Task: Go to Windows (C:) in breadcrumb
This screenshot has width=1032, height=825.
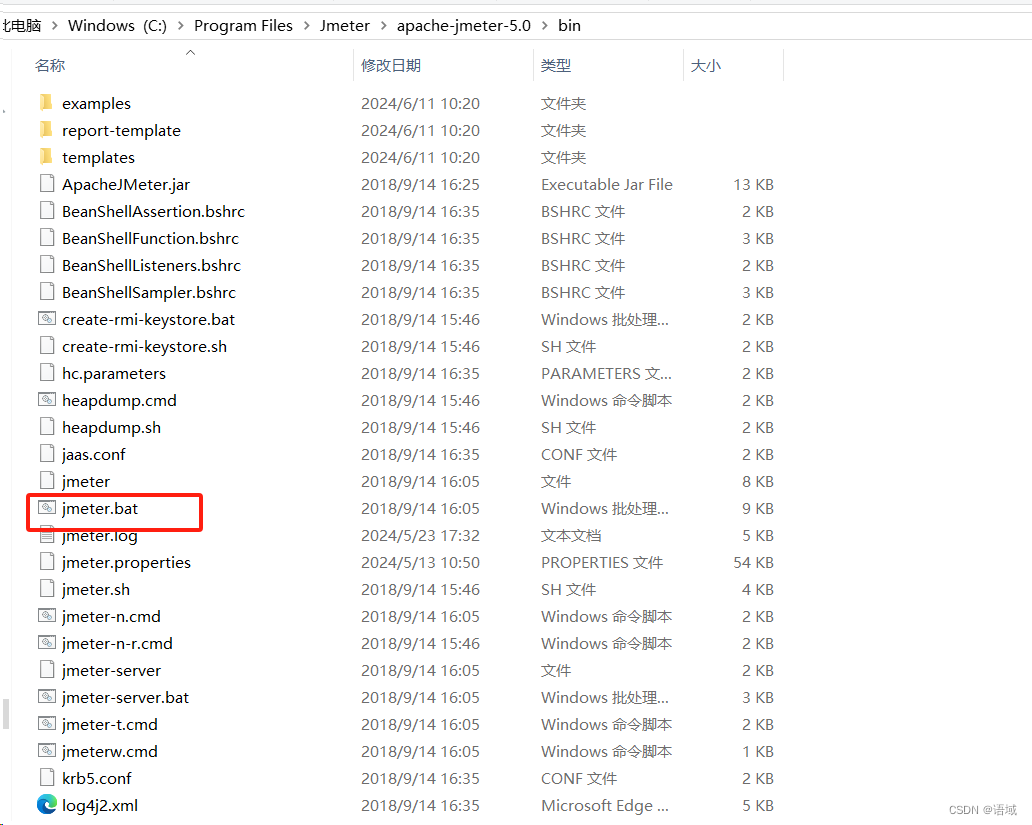Action: pyautogui.click(x=117, y=26)
